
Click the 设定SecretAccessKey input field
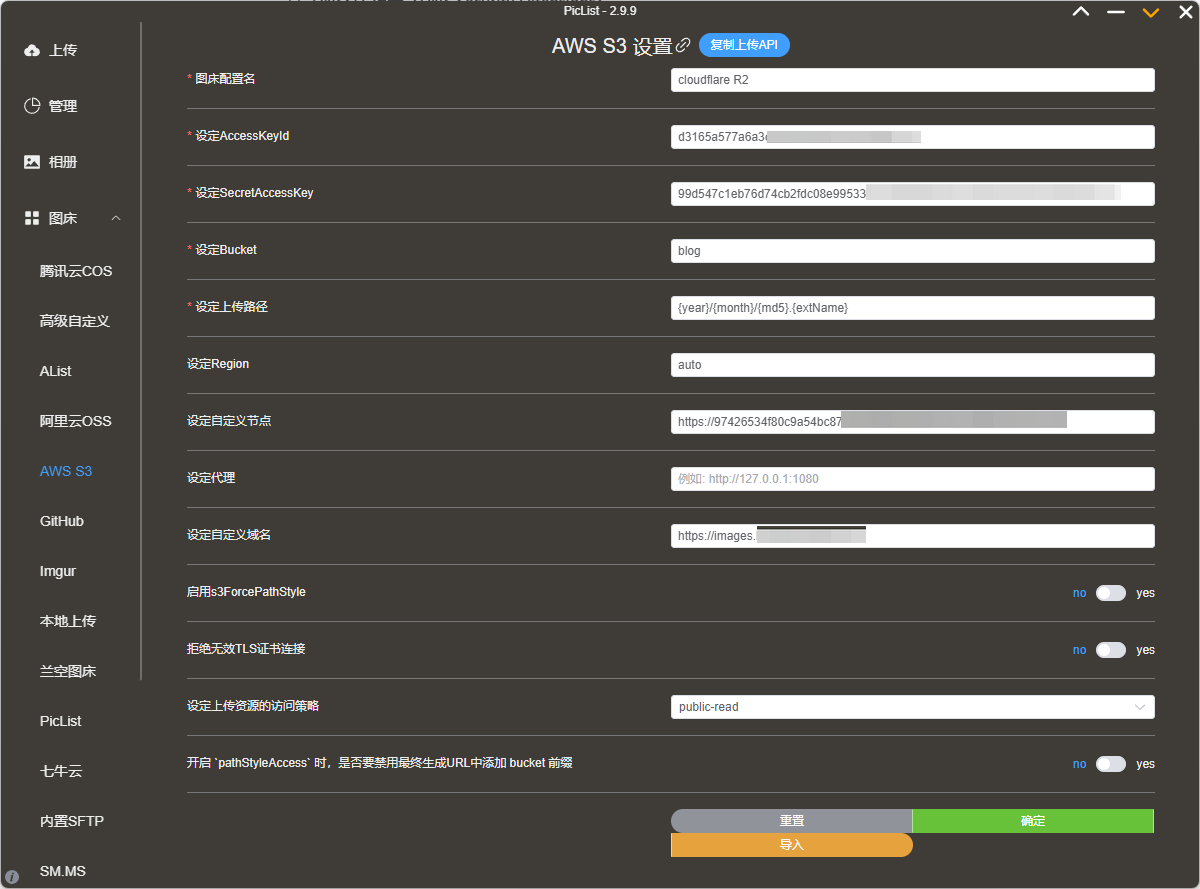[x=912, y=194]
